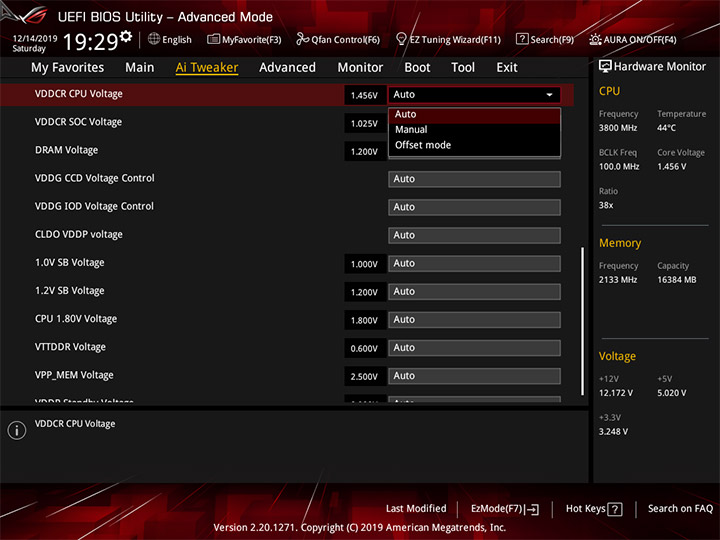The width and height of the screenshot is (720, 540).
Task: Click the 5.020 V reading
Action: coord(672,393)
